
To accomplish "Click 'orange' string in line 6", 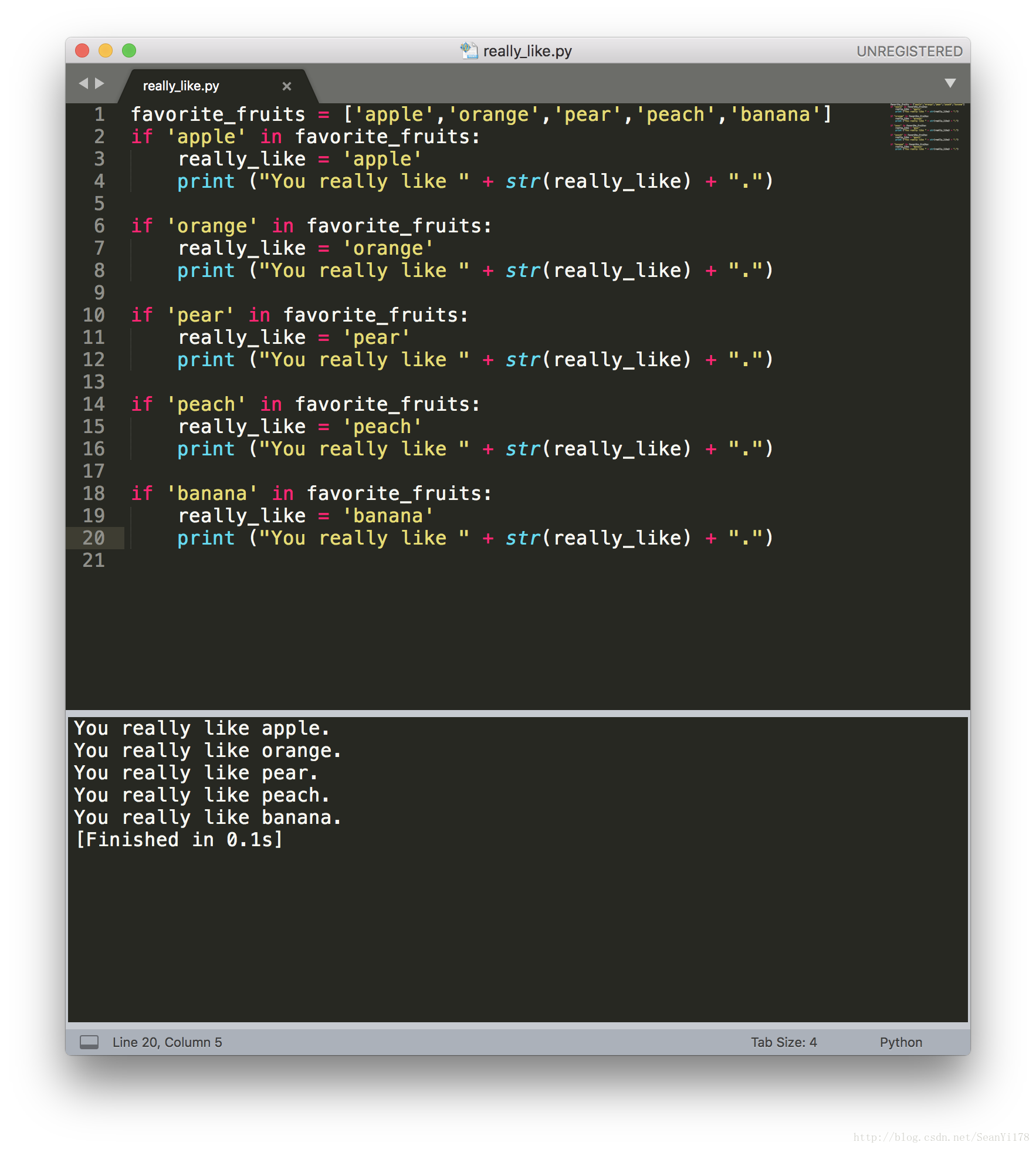I will 212,226.
